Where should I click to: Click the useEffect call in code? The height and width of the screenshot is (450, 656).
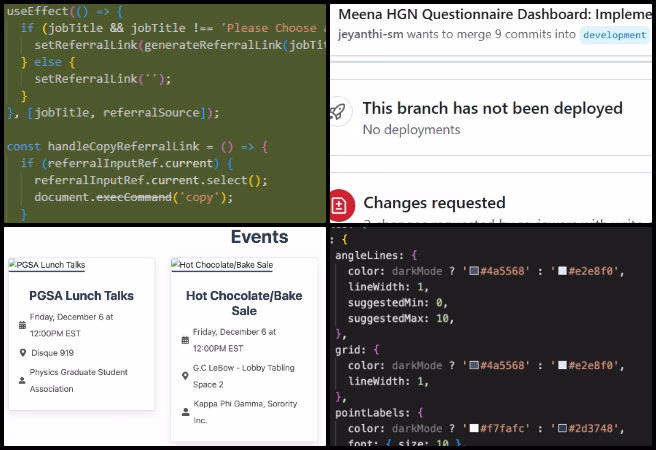click(x=38, y=11)
